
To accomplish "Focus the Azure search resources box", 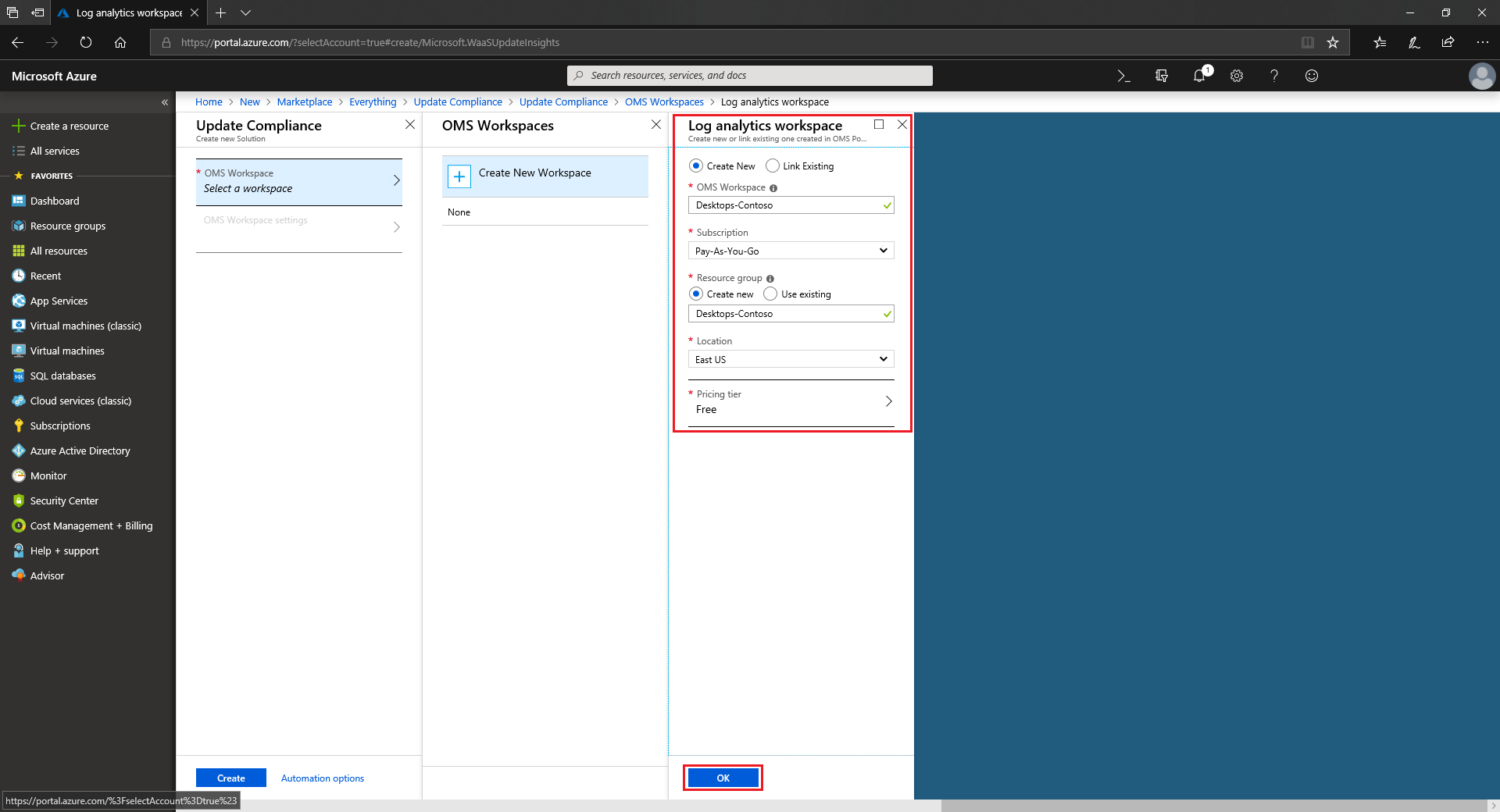I will coord(749,76).
